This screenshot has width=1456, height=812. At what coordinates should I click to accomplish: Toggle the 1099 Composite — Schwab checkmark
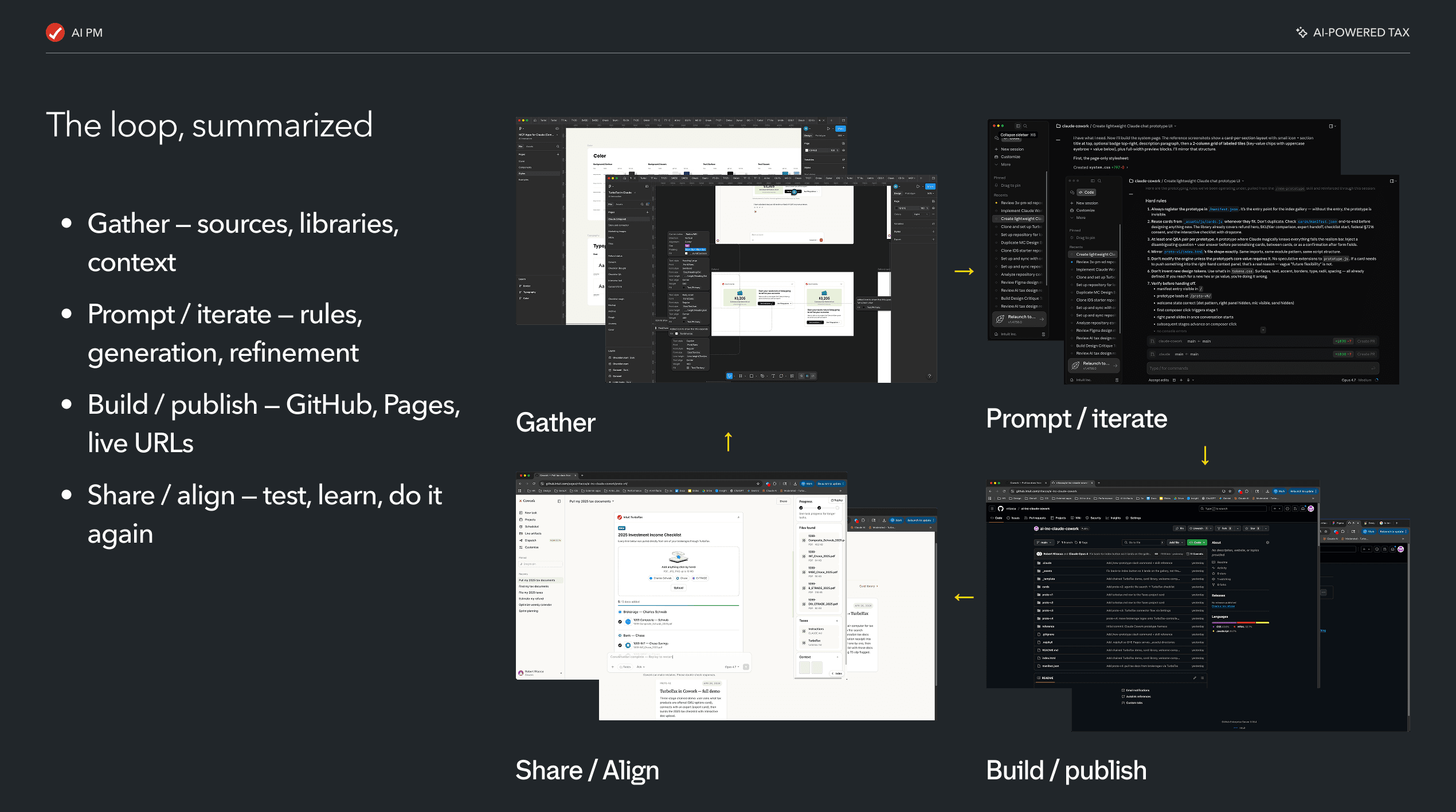click(x=620, y=622)
